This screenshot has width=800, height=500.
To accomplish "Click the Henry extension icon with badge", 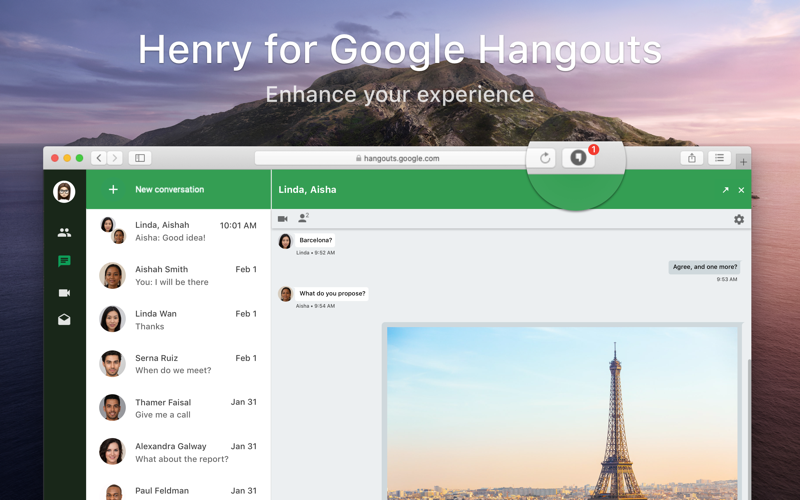I will tap(579, 158).
